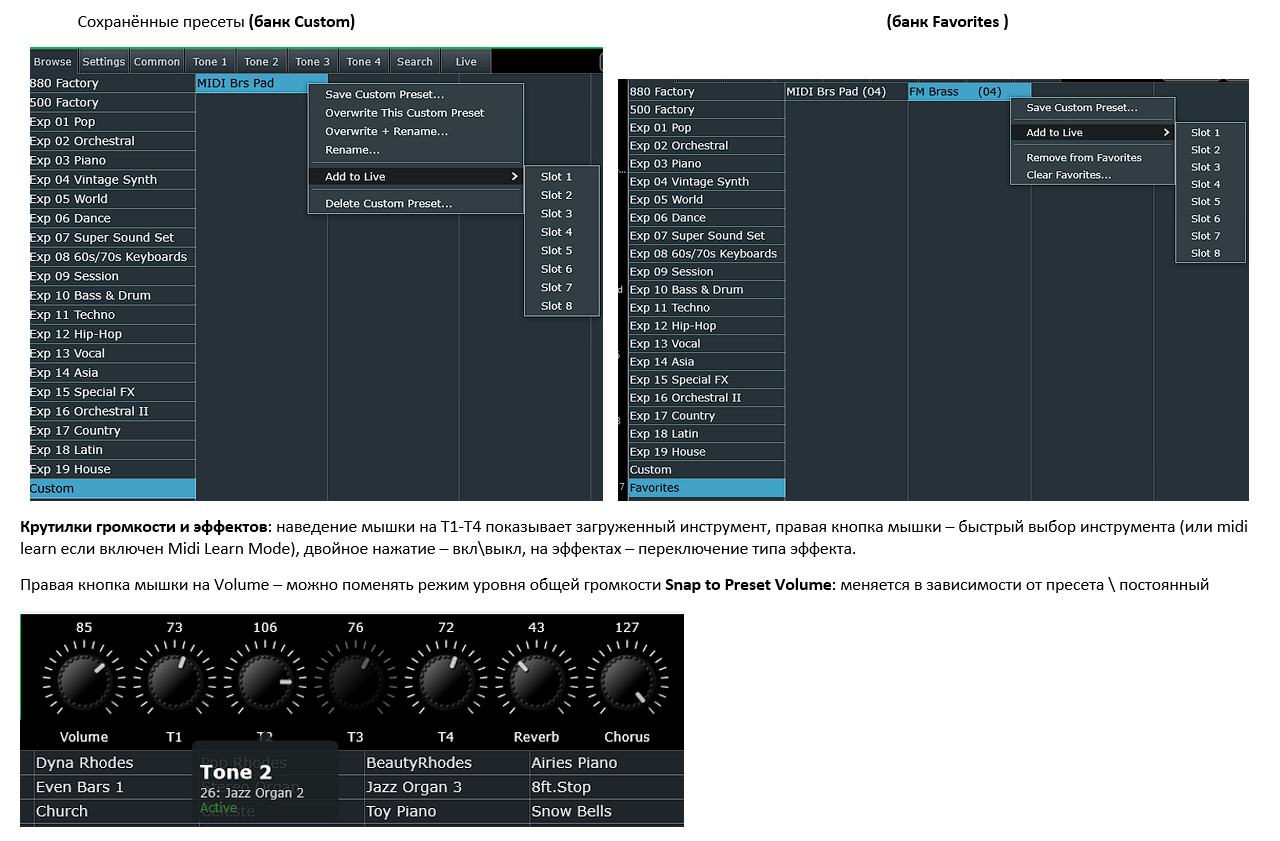Select Exp 06 Dance in Favorites bank screenshot
1280x841 pixels.
[x=707, y=218]
